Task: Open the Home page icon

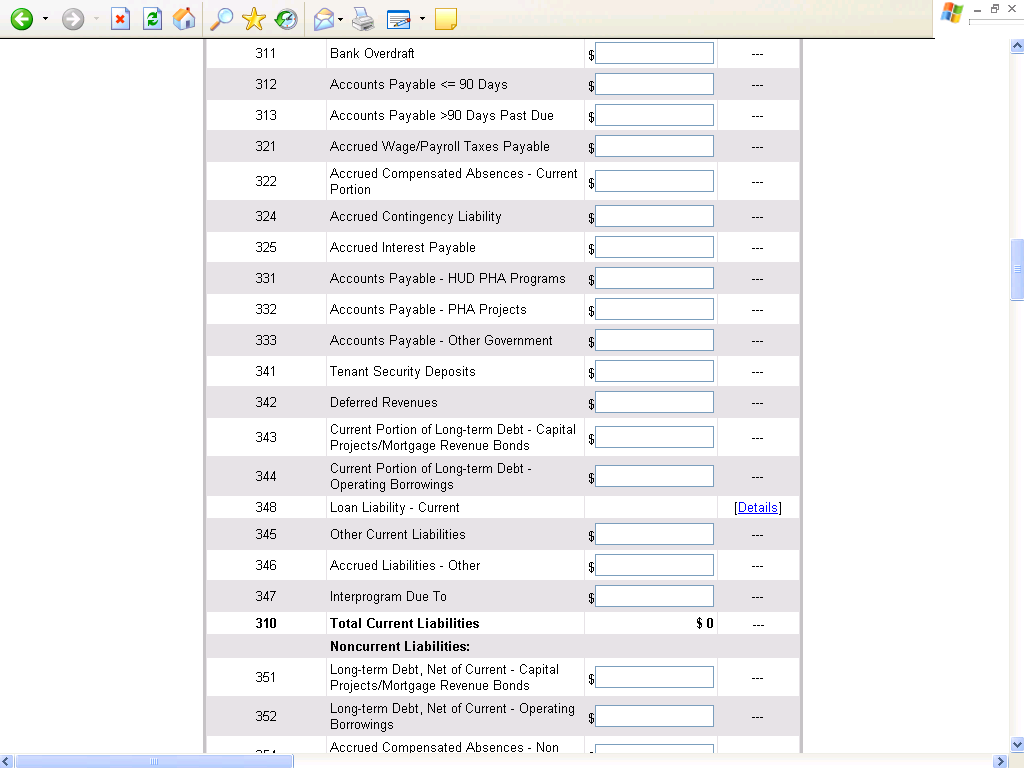Action: tap(184, 19)
